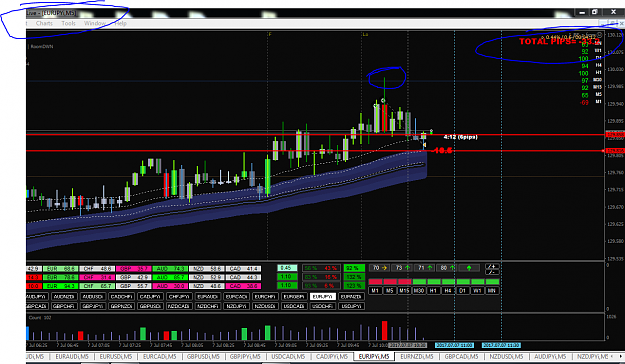Load the CADCHF pair button
The image size is (625, 364).
coord(122,297)
